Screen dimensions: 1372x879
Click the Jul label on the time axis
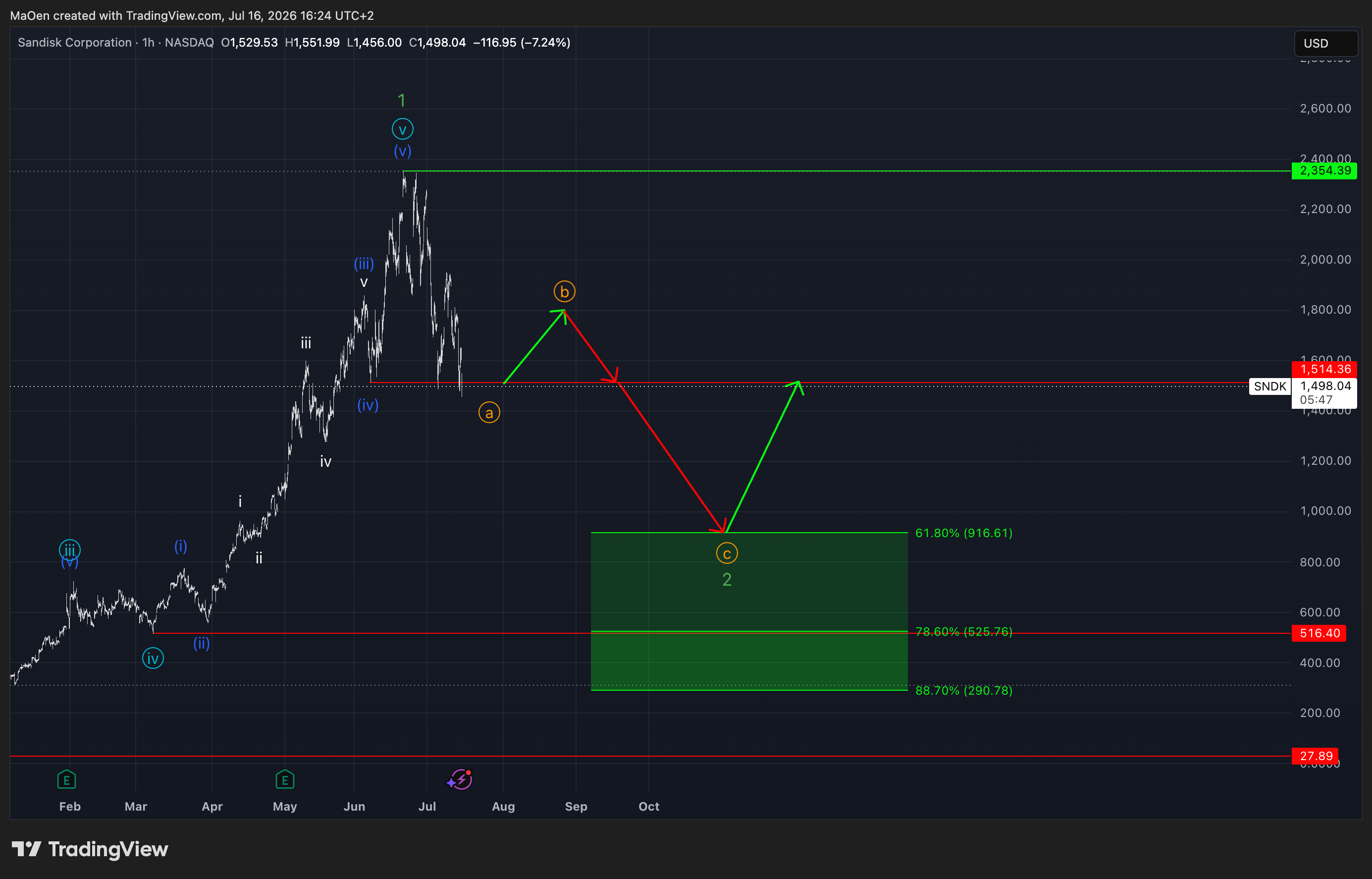(427, 807)
